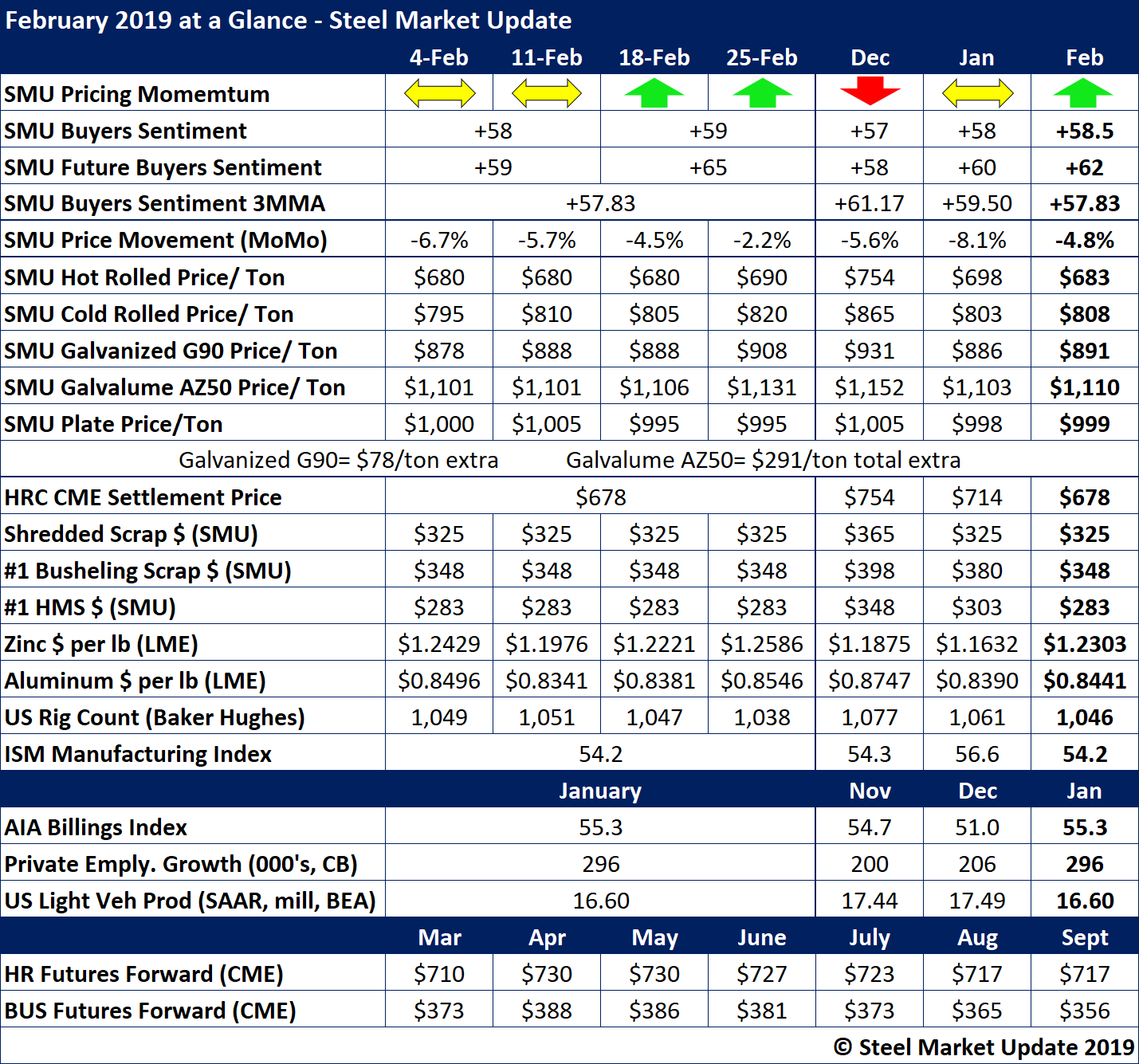Click the Galvanized G90 $78/ton extra note

click(x=338, y=460)
